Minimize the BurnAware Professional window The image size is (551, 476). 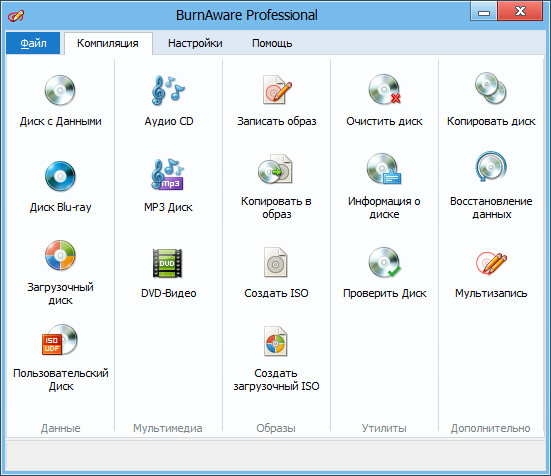click(x=484, y=12)
